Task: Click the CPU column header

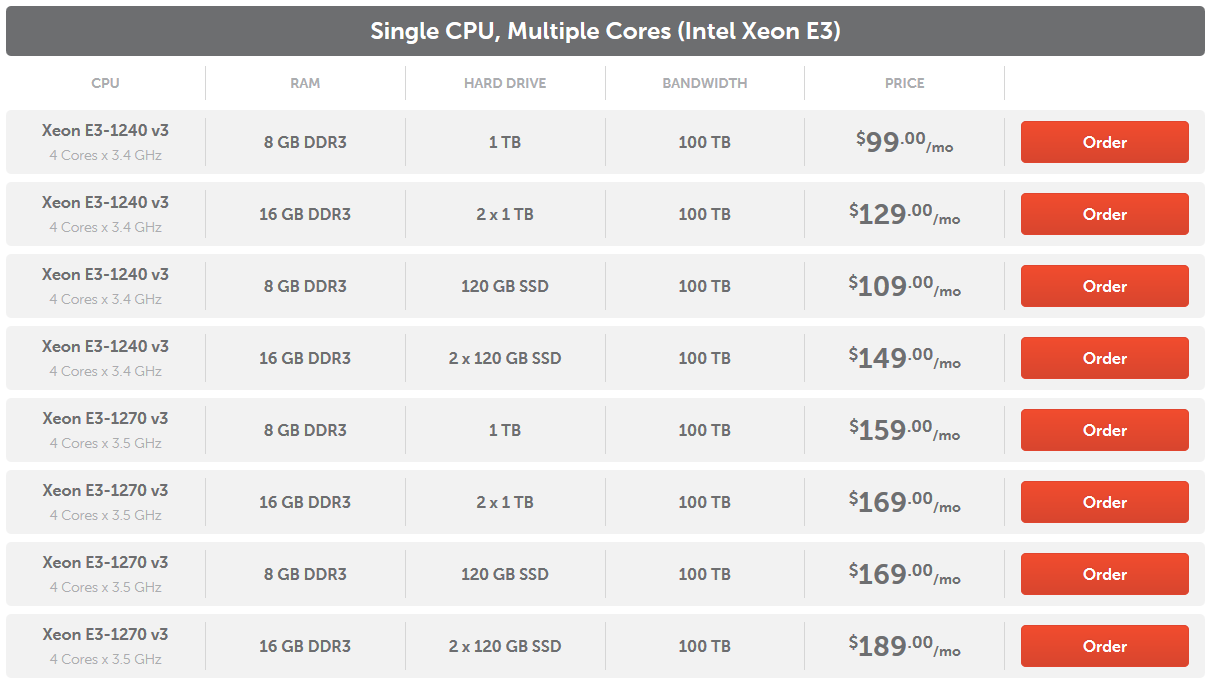Action: 105,83
